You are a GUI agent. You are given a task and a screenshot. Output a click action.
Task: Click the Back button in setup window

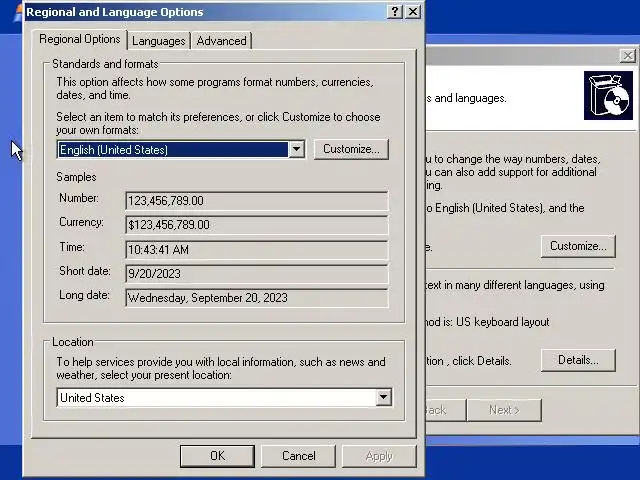coord(445,410)
